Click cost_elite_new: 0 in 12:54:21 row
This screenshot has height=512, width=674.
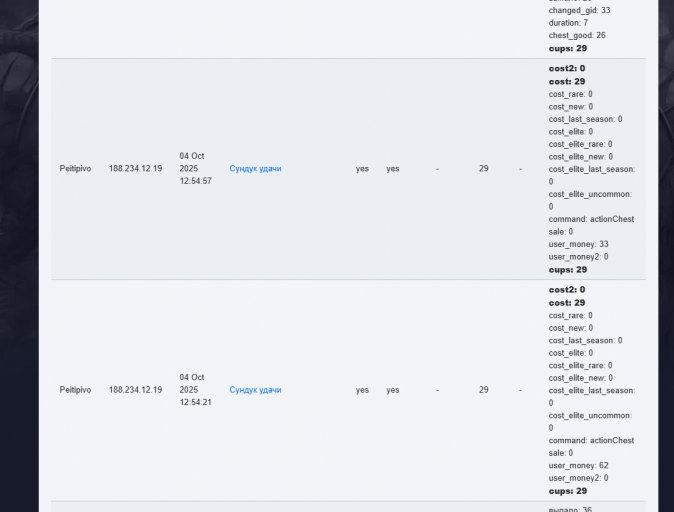pyautogui.click(x=581, y=378)
